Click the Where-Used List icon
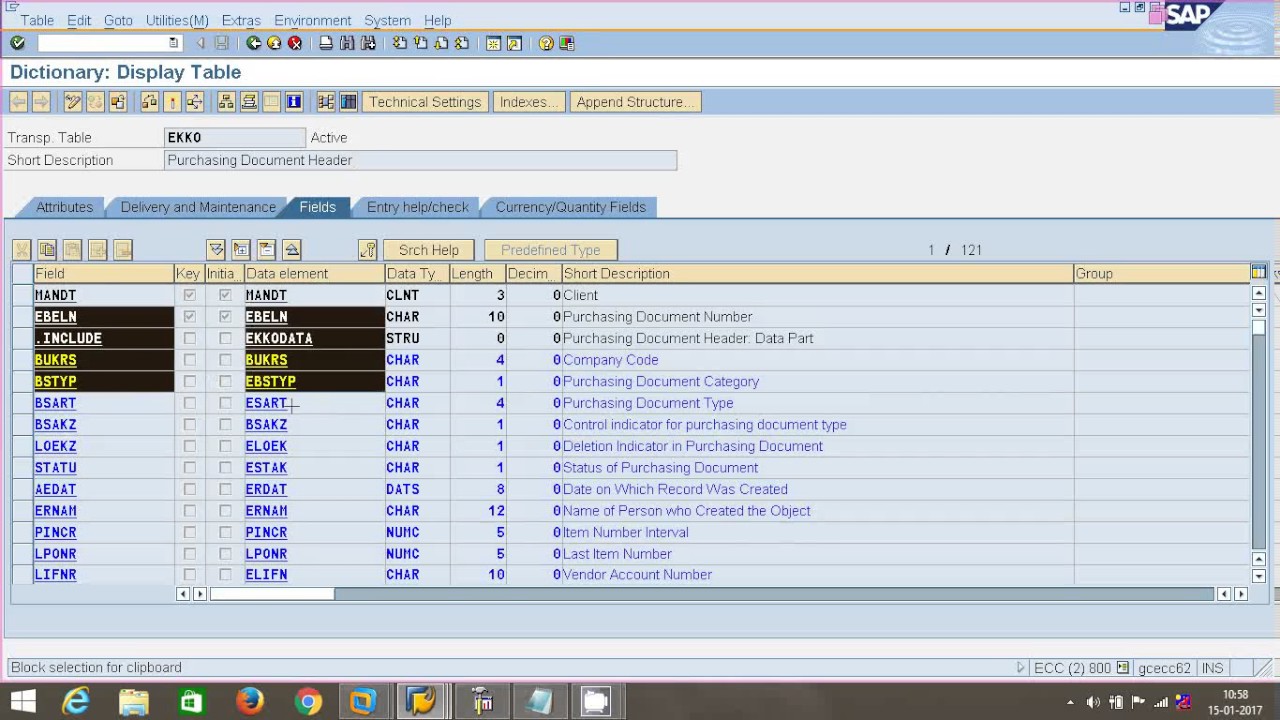 195,102
